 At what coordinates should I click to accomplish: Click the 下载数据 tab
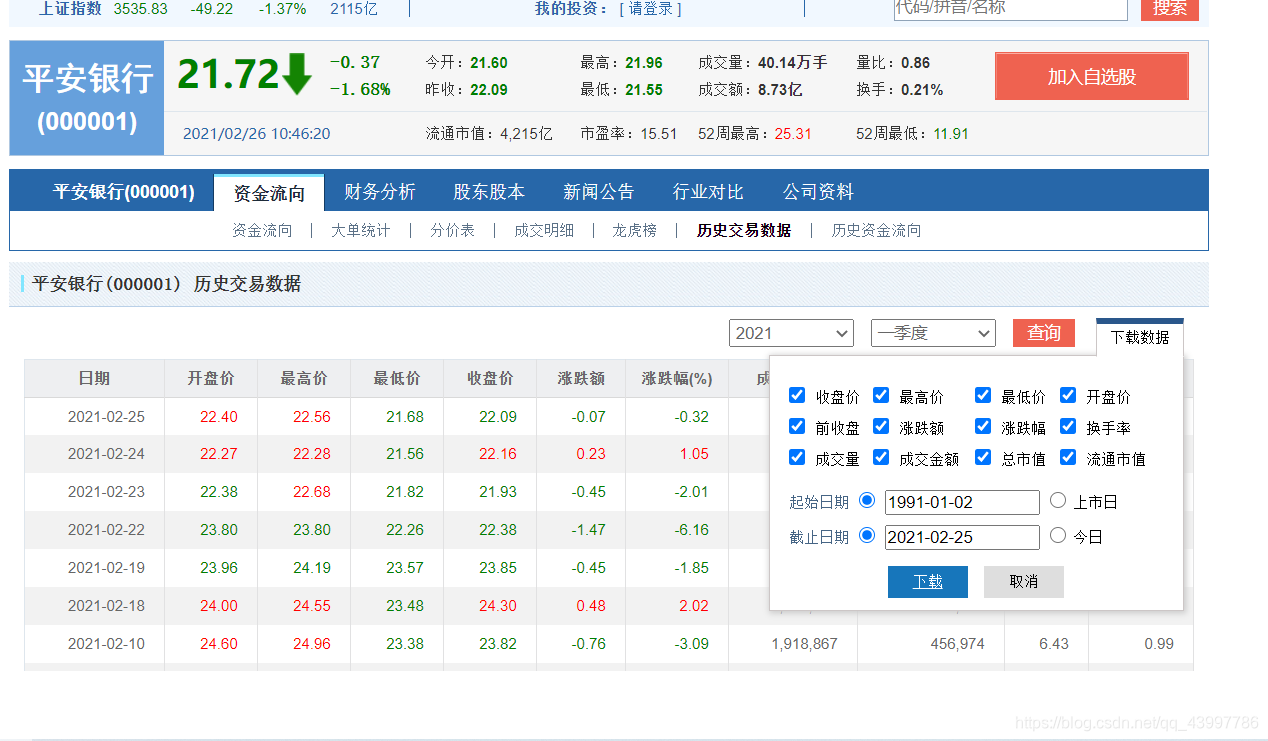click(1140, 337)
